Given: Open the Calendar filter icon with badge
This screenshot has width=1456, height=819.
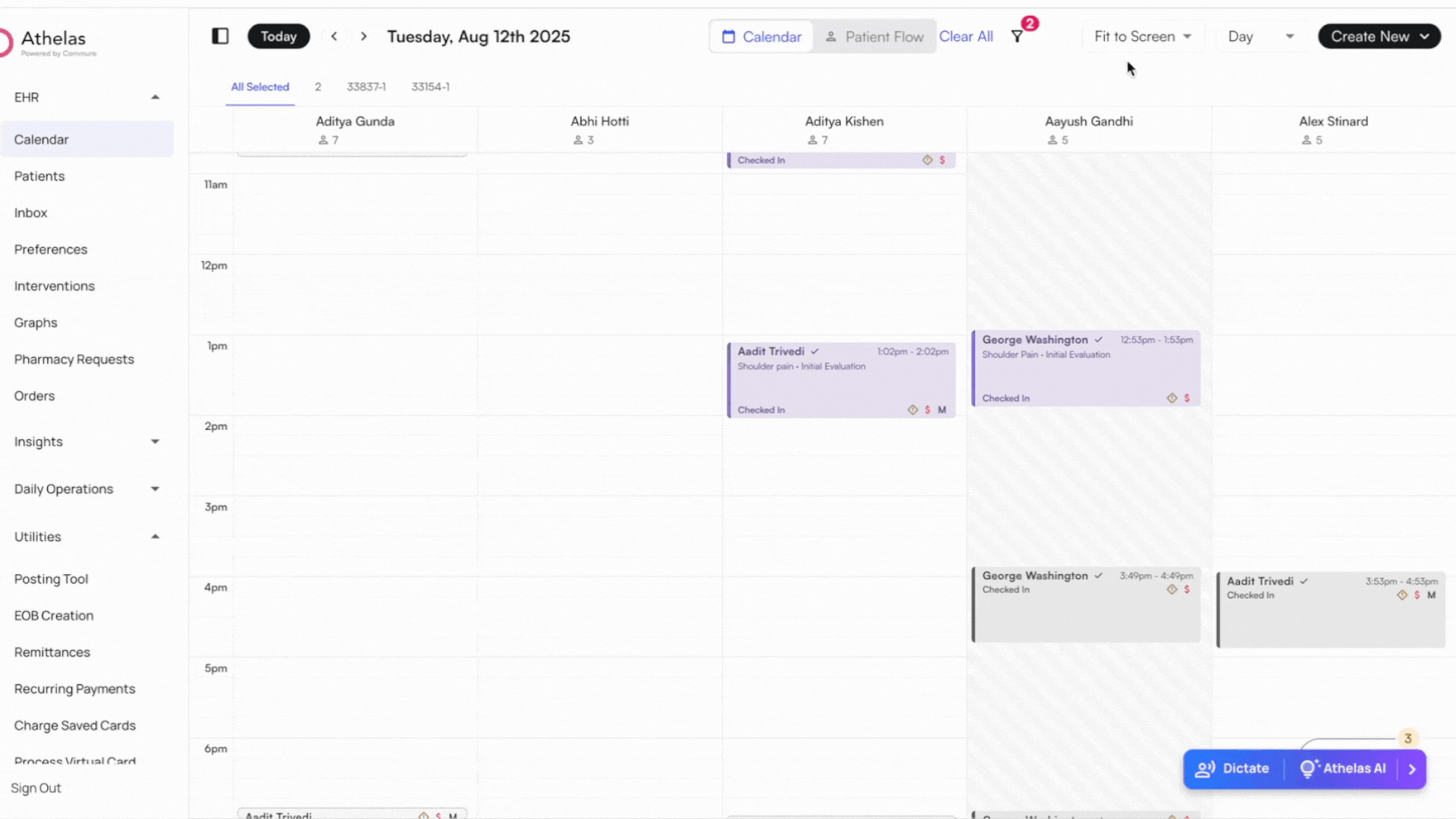Looking at the screenshot, I should pyautogui.click(x=1016, y=35).
